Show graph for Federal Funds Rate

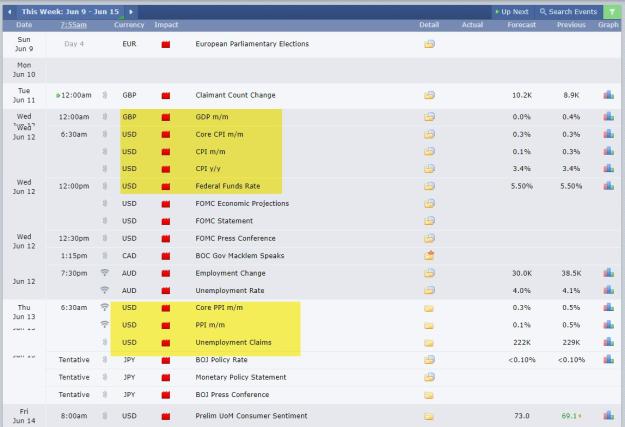pyautogui.click(x=608, y=185)
